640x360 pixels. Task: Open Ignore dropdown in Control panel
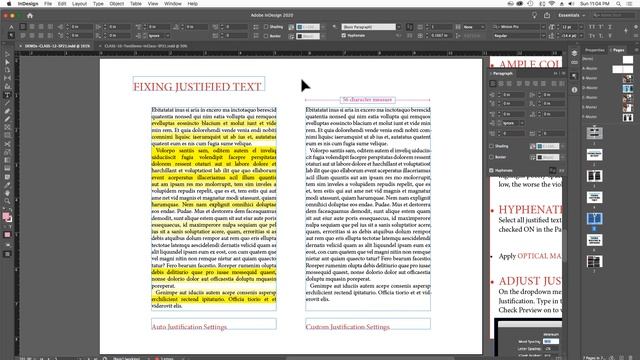tap(158, 36)
